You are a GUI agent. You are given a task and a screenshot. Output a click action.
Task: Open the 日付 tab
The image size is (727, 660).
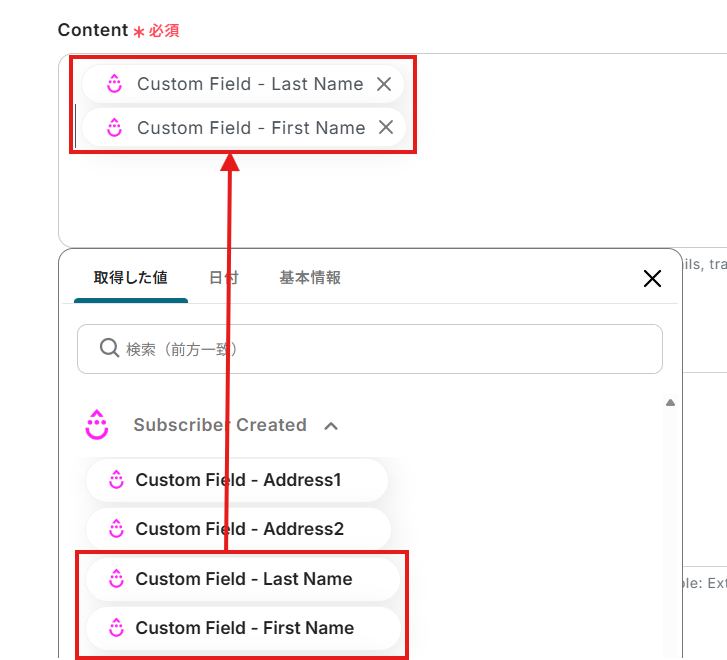223,278
